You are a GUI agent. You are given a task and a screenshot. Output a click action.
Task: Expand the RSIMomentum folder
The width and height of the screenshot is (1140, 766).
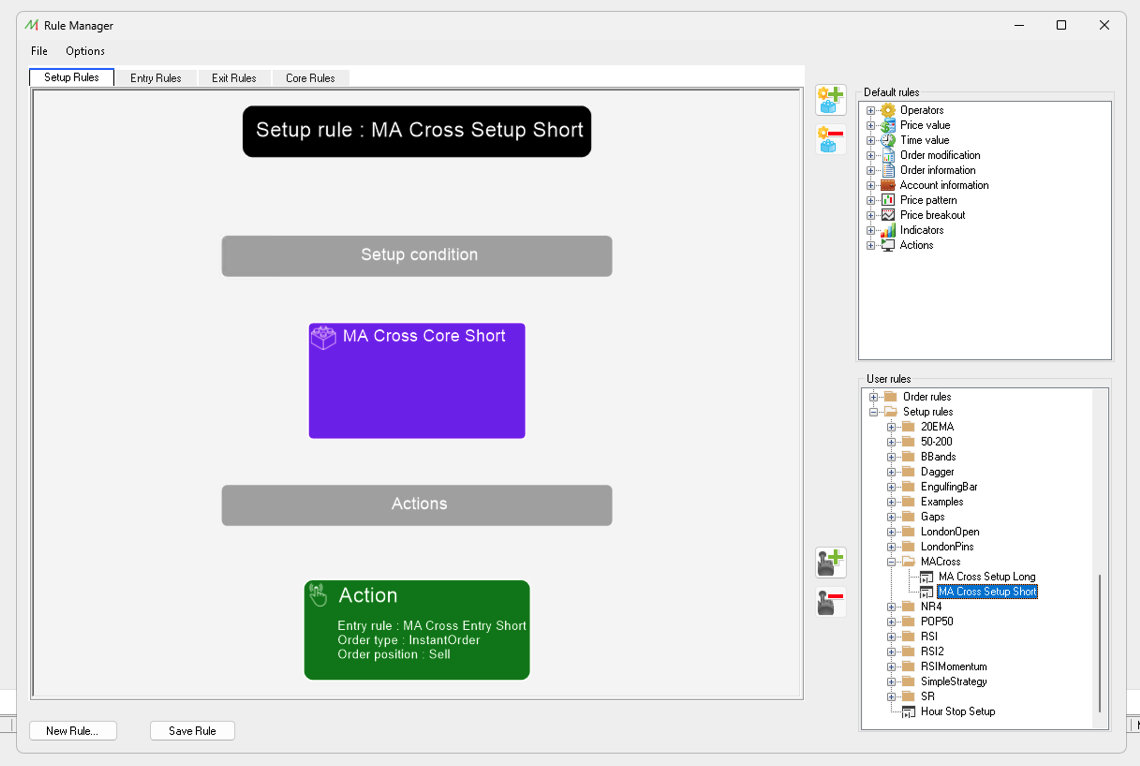coord(891,667)
